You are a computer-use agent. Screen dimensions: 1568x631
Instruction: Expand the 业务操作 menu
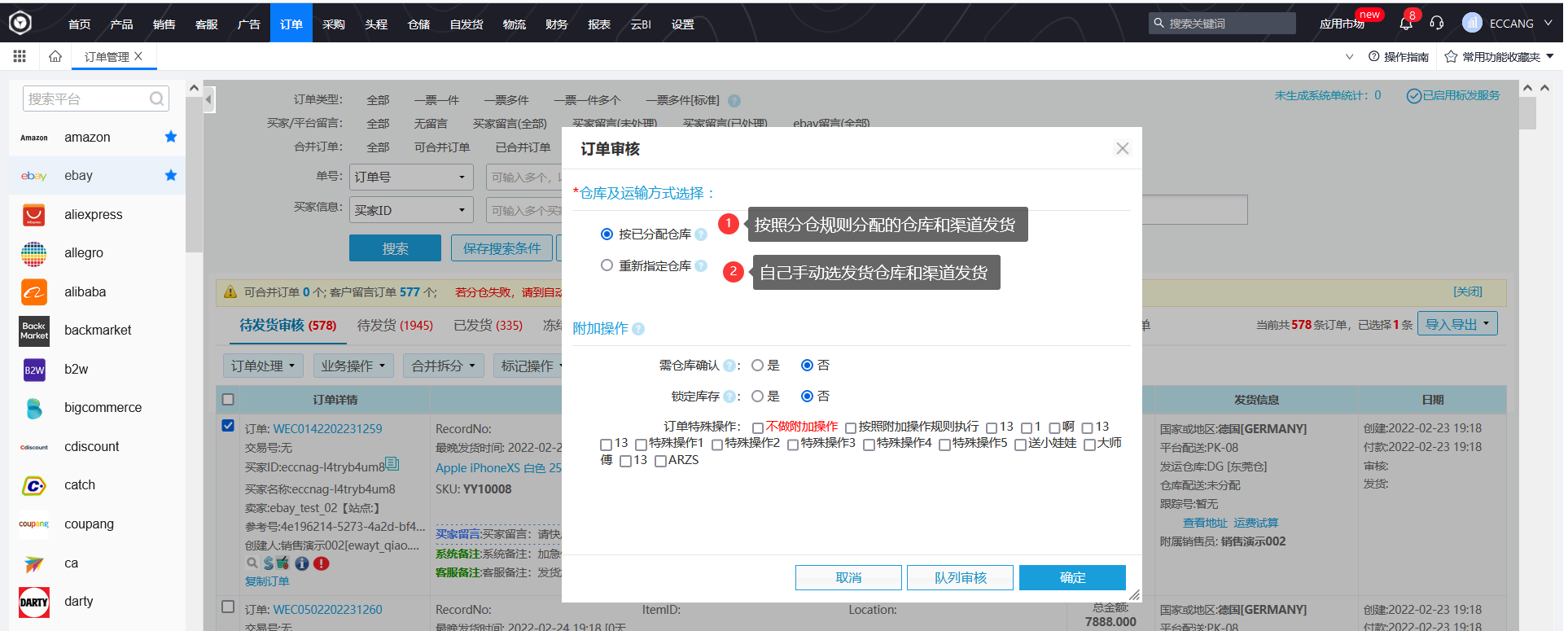(353, 366)
